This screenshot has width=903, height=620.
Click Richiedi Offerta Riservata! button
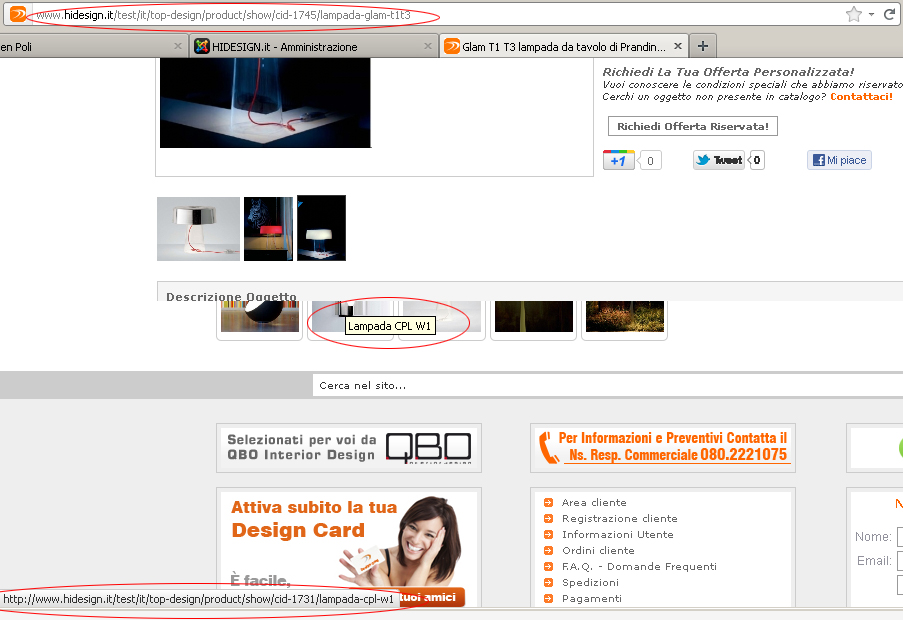693,126
